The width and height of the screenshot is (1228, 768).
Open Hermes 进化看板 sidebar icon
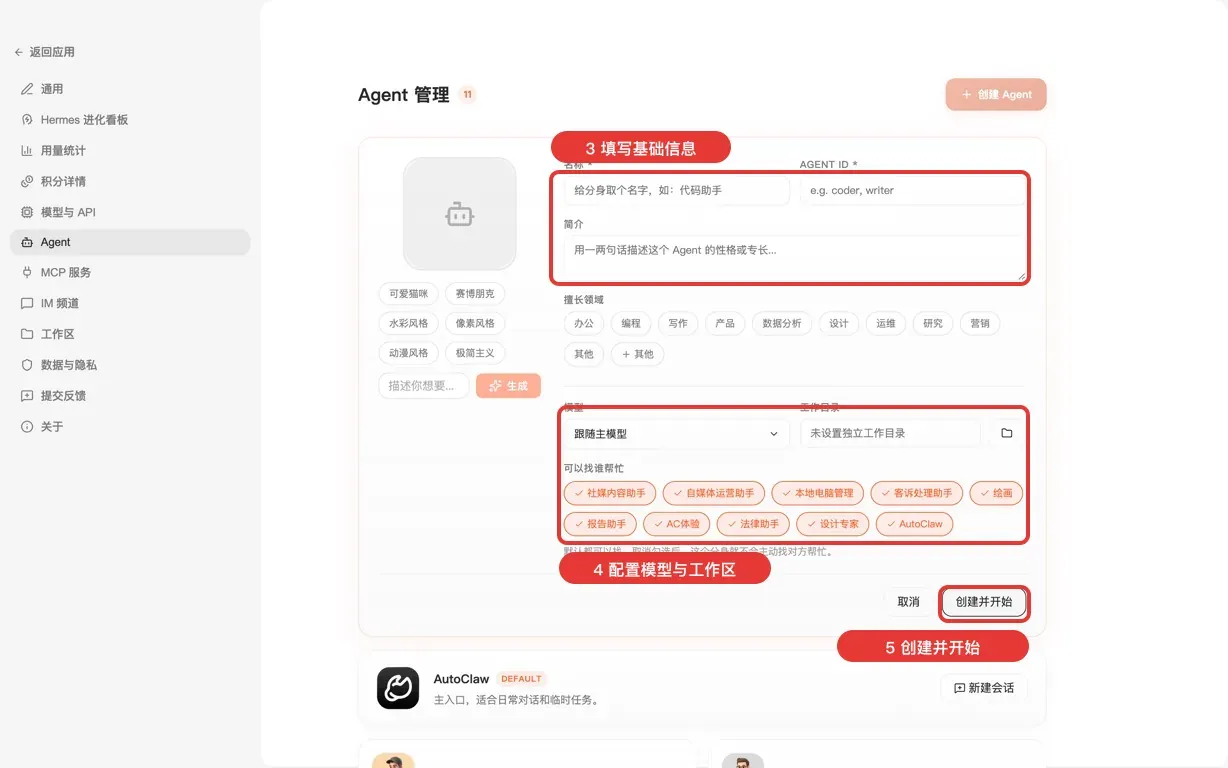pos(27,120)
